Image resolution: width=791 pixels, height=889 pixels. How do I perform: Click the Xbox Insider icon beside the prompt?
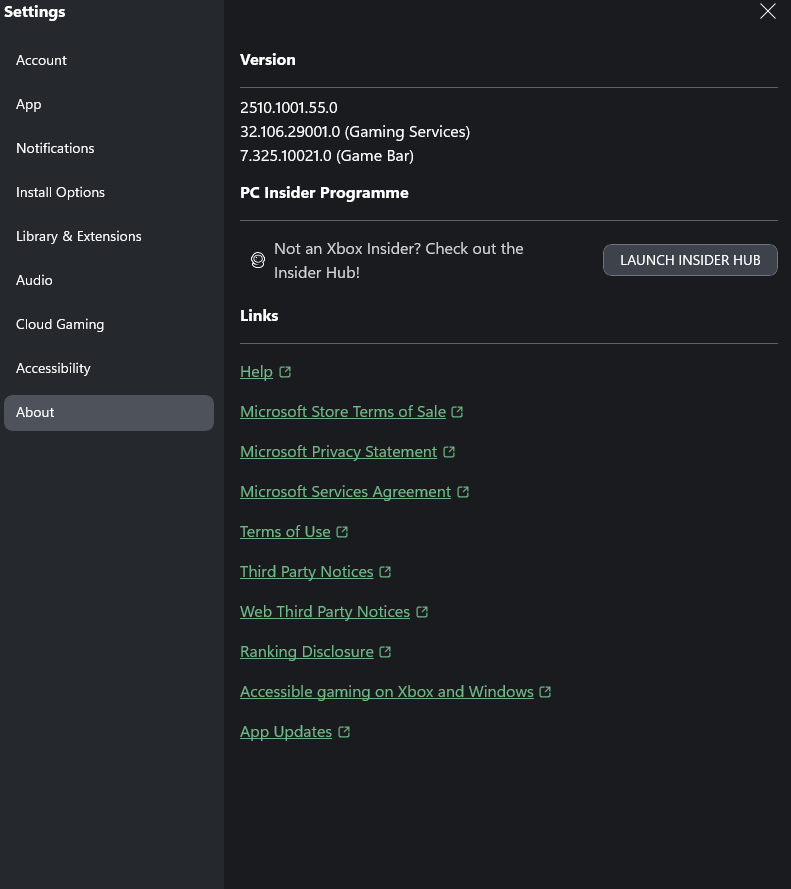257,261
